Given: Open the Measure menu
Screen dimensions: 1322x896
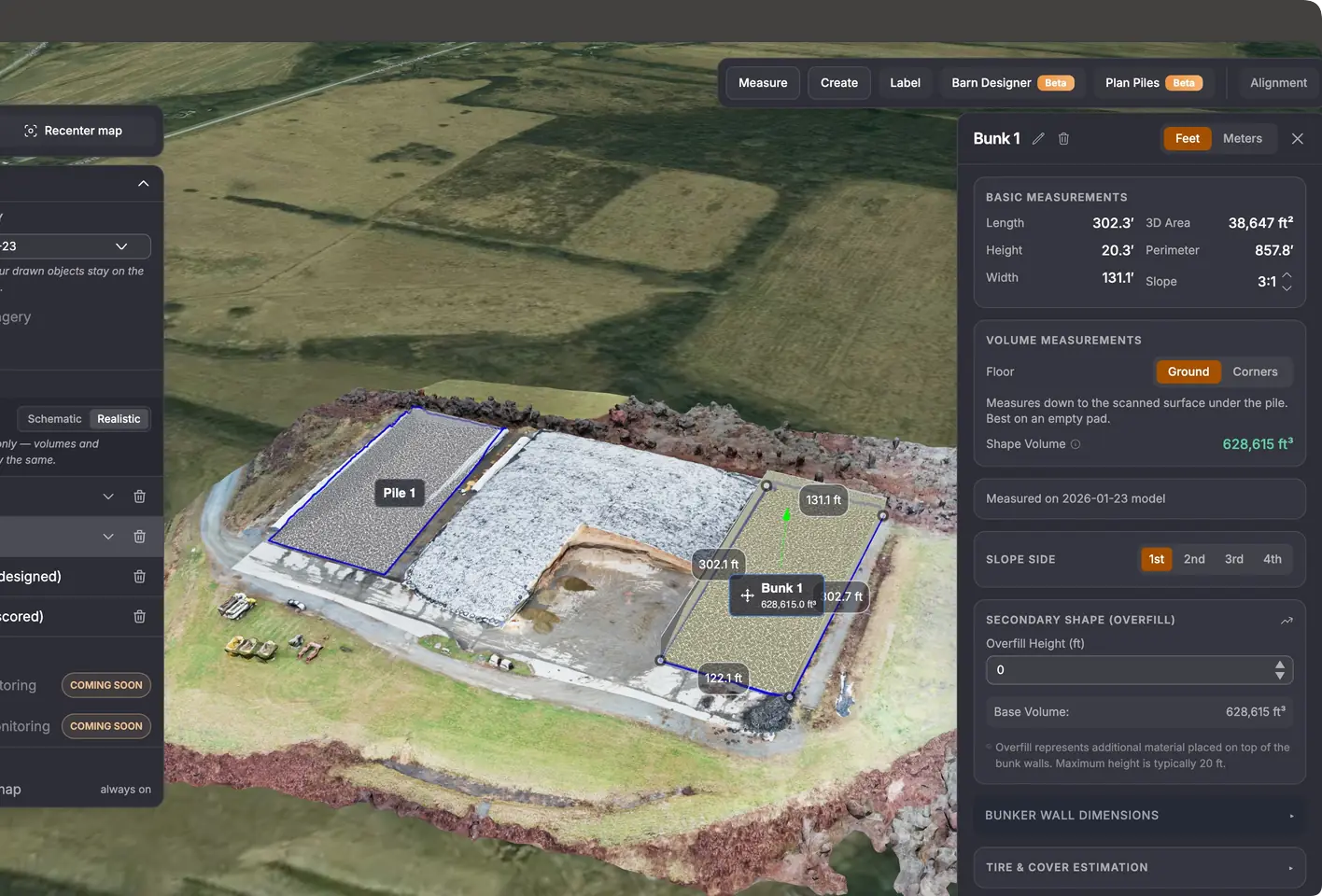Looking at the screenshot, I should [x=763, y=83].
